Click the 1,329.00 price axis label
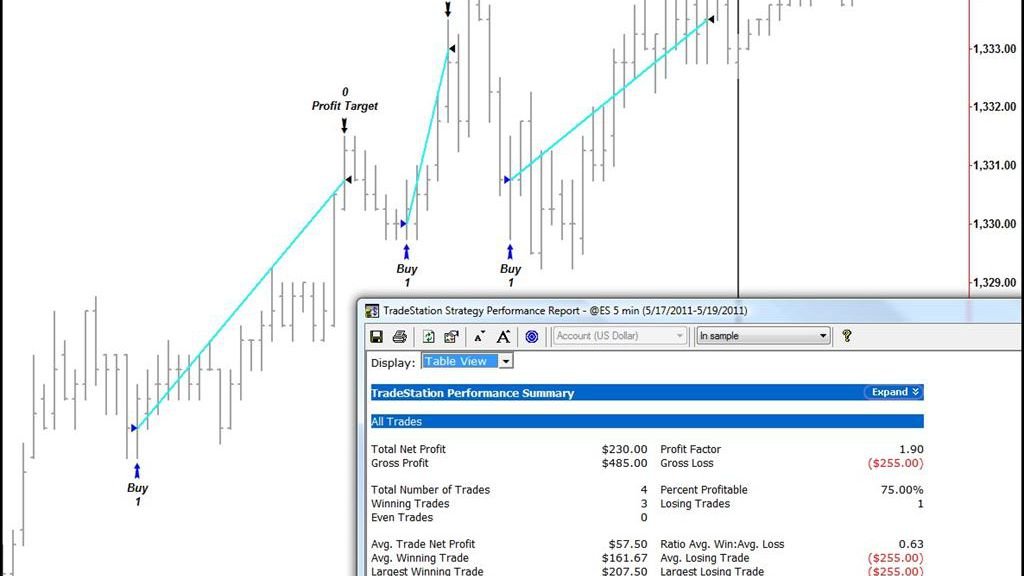The image size is (1024, 576). (x=995, y=282)
